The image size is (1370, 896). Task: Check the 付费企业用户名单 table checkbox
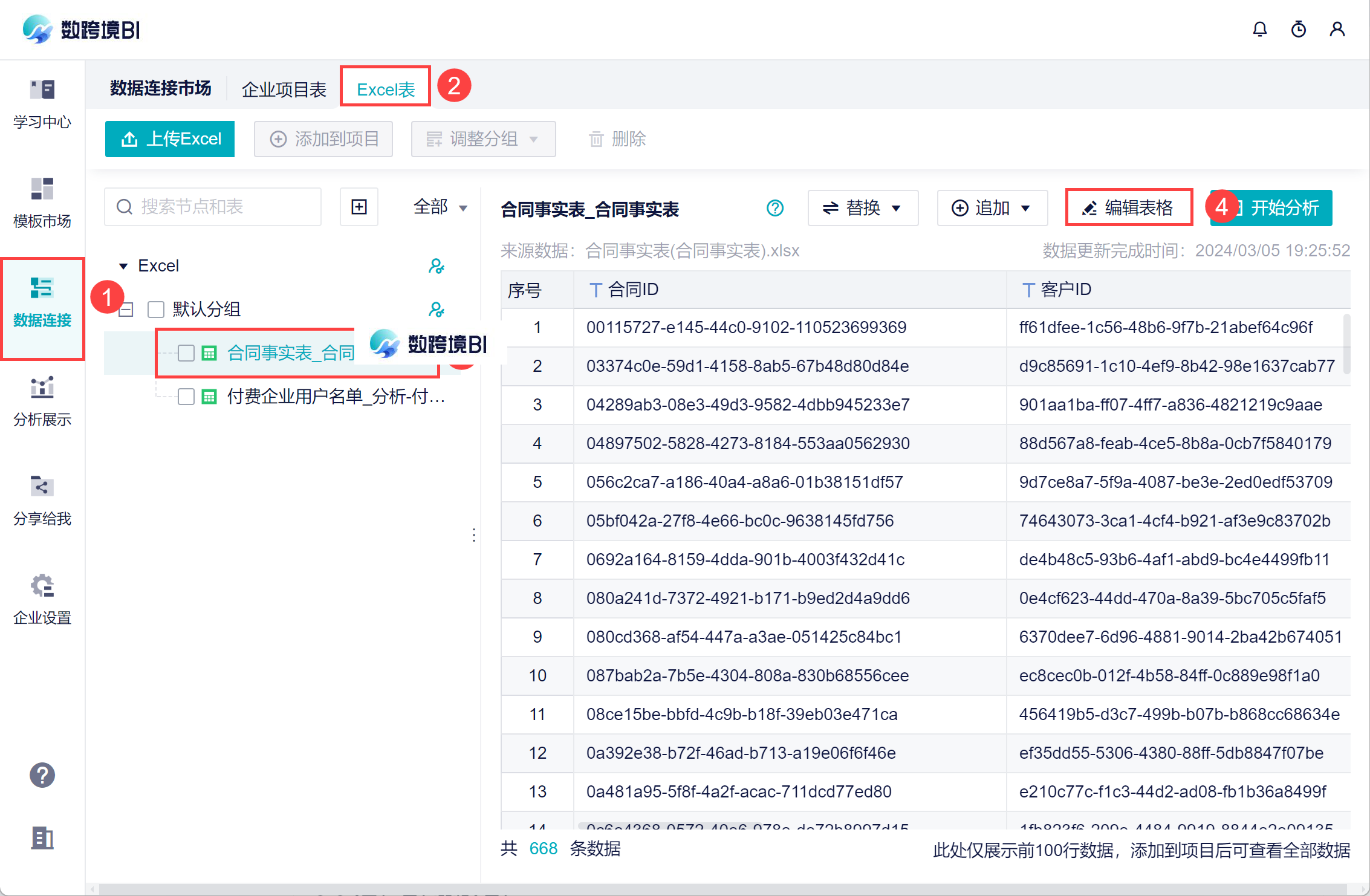pyautogui.click(x=186, y=397)
